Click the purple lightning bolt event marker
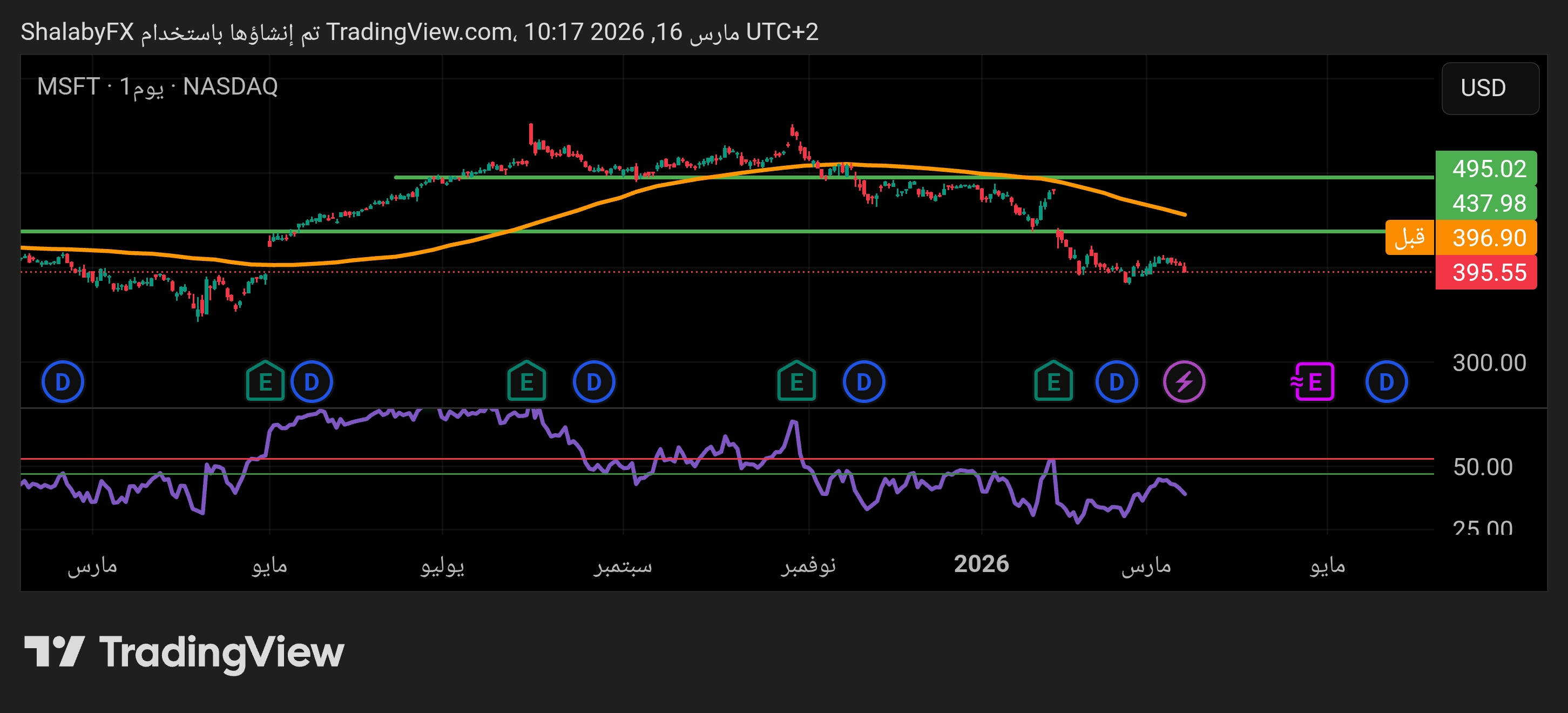The image size is (1568, 713). 1184,382
